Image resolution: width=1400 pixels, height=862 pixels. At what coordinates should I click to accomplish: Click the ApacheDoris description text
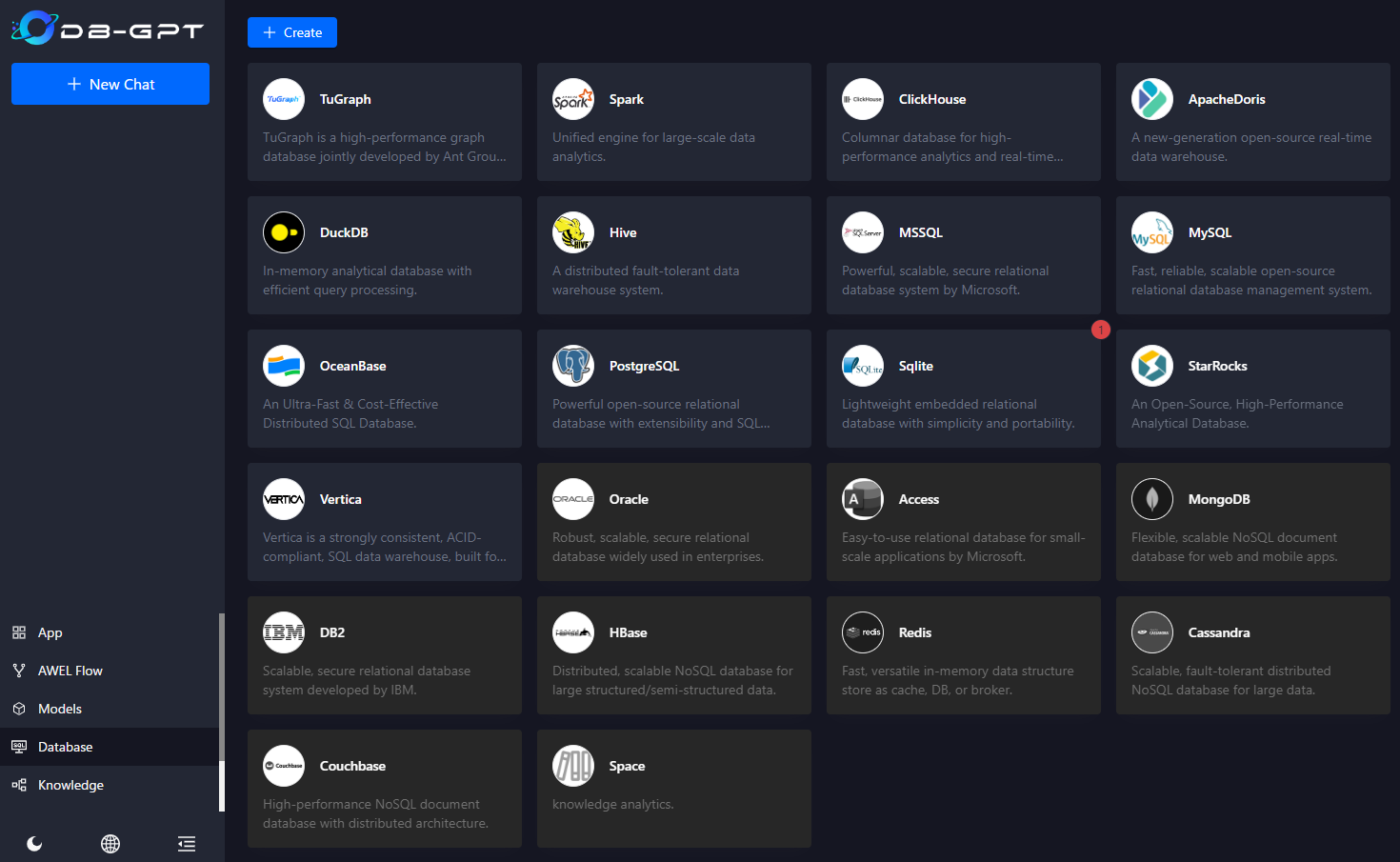(1251, 147)
